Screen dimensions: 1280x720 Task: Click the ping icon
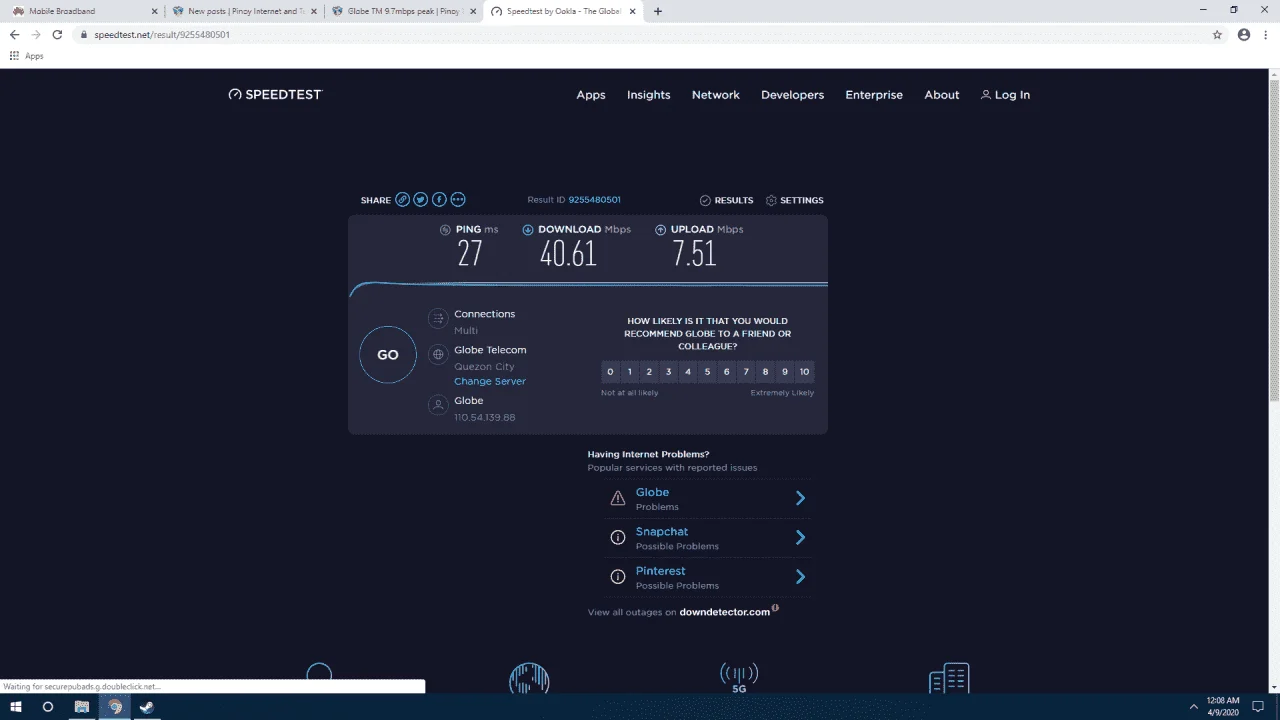click(445, 229)
